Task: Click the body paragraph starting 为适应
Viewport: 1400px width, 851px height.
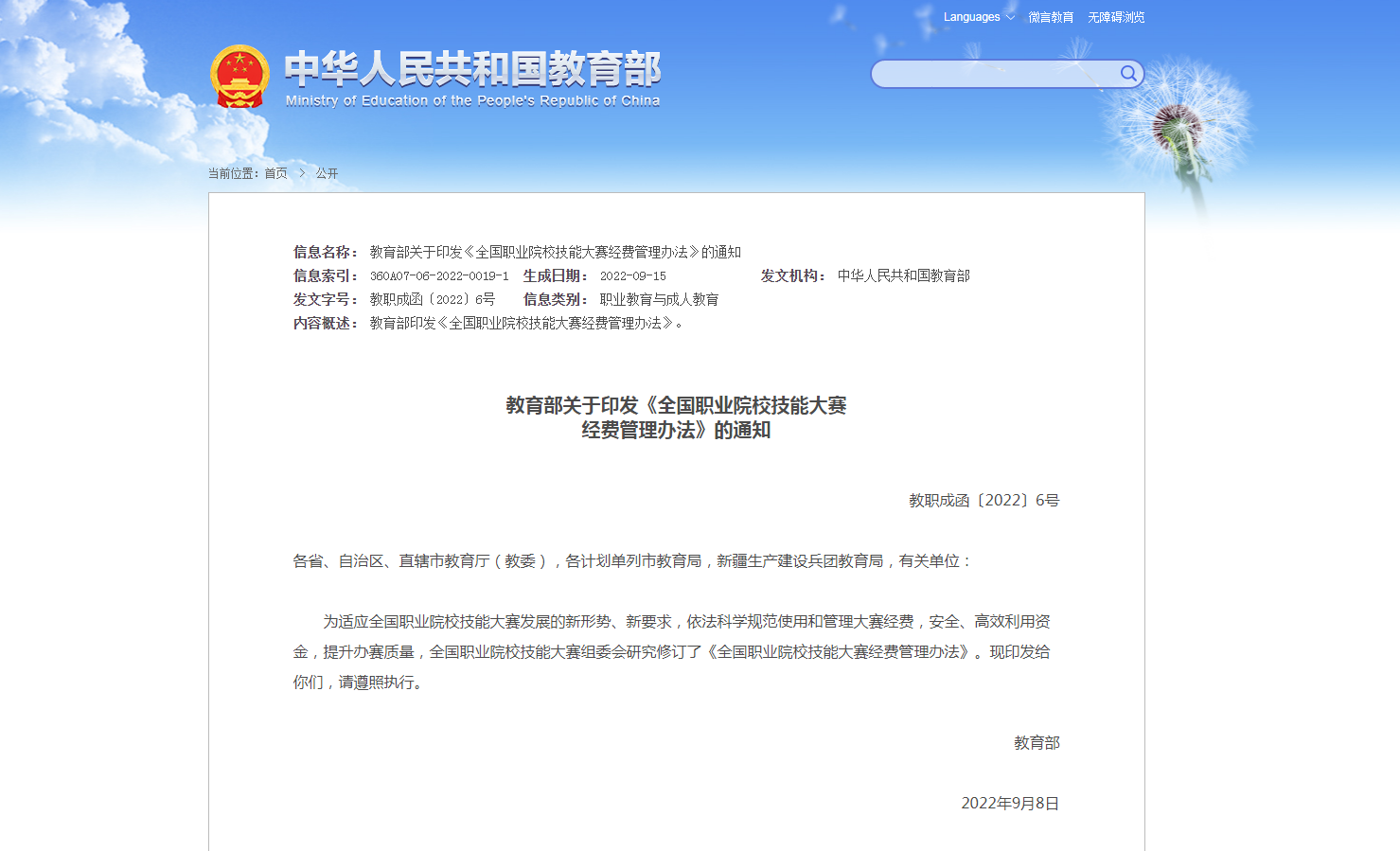Action: pyautogui.click(x=672, y=651)
